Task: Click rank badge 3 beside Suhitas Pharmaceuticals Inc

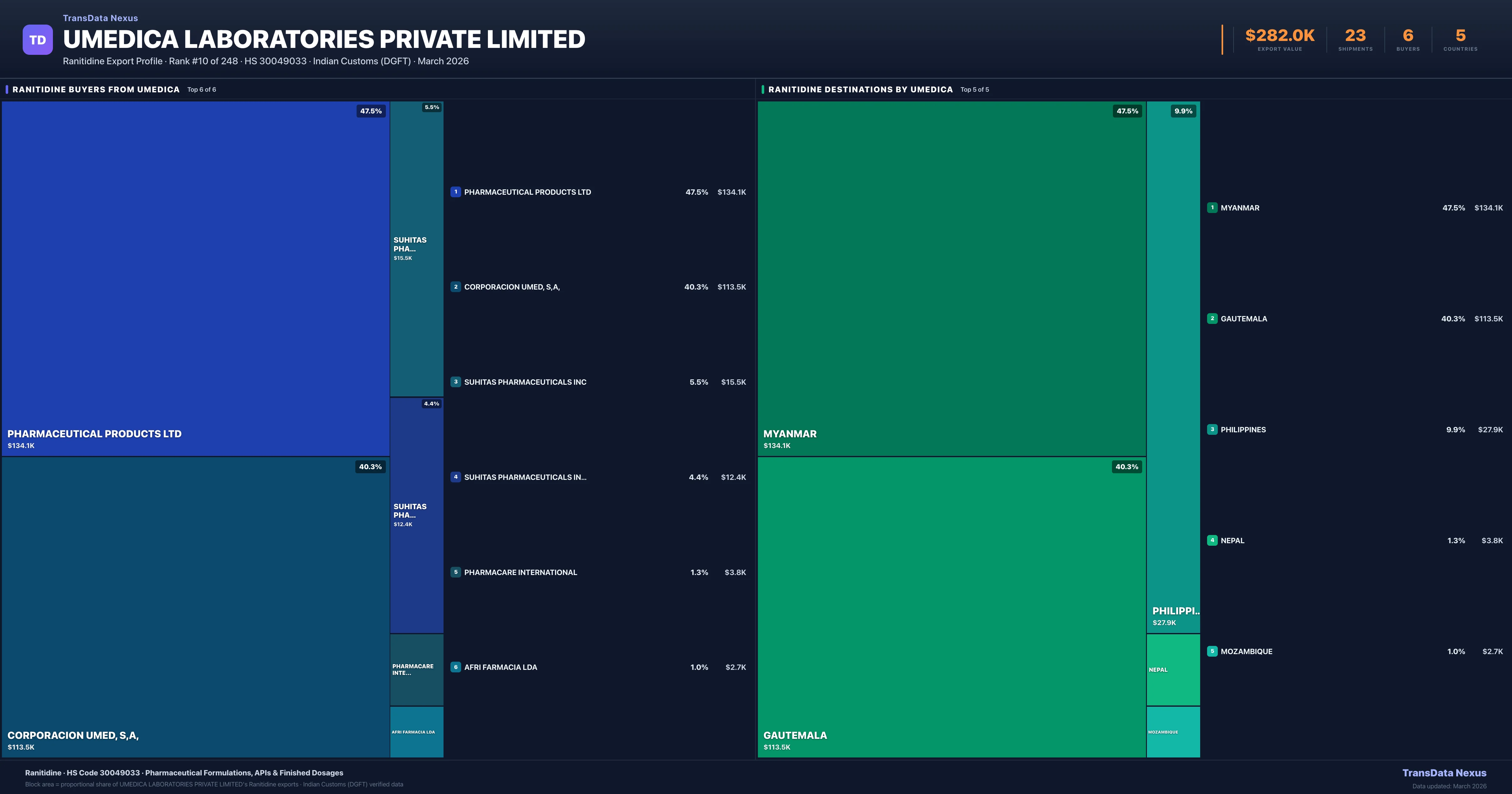Action: click(x=455, y=382)
